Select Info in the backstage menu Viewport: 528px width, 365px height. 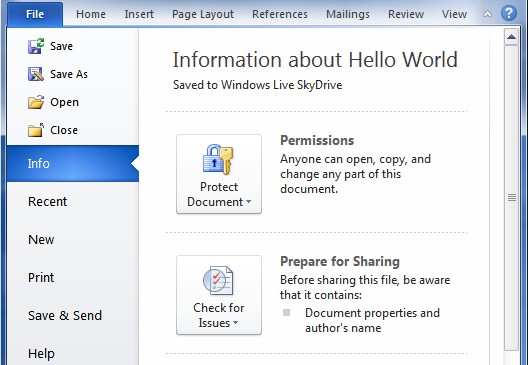(73, 164)
